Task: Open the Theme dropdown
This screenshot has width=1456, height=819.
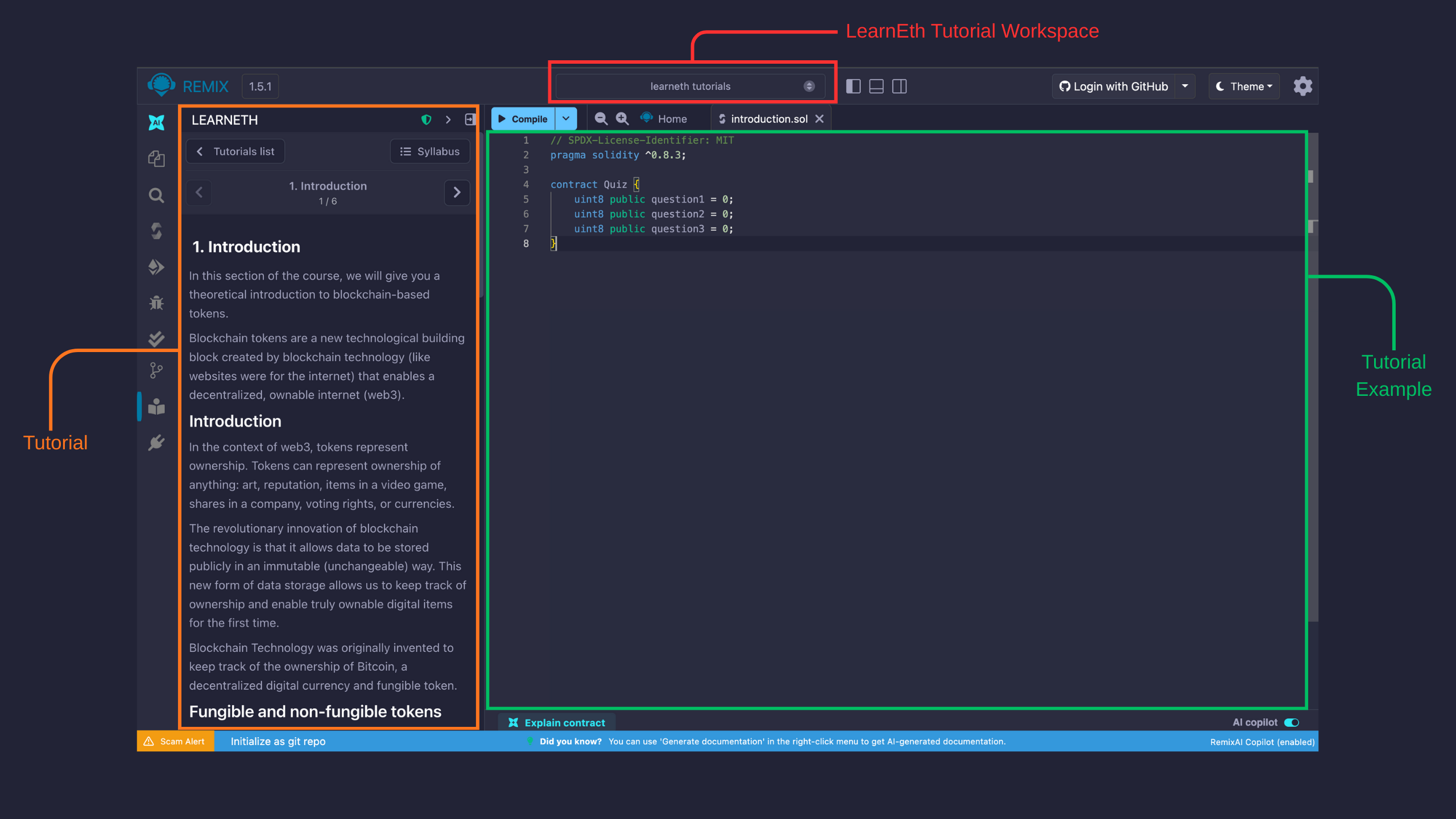Action: click(x=1244, y=86)
